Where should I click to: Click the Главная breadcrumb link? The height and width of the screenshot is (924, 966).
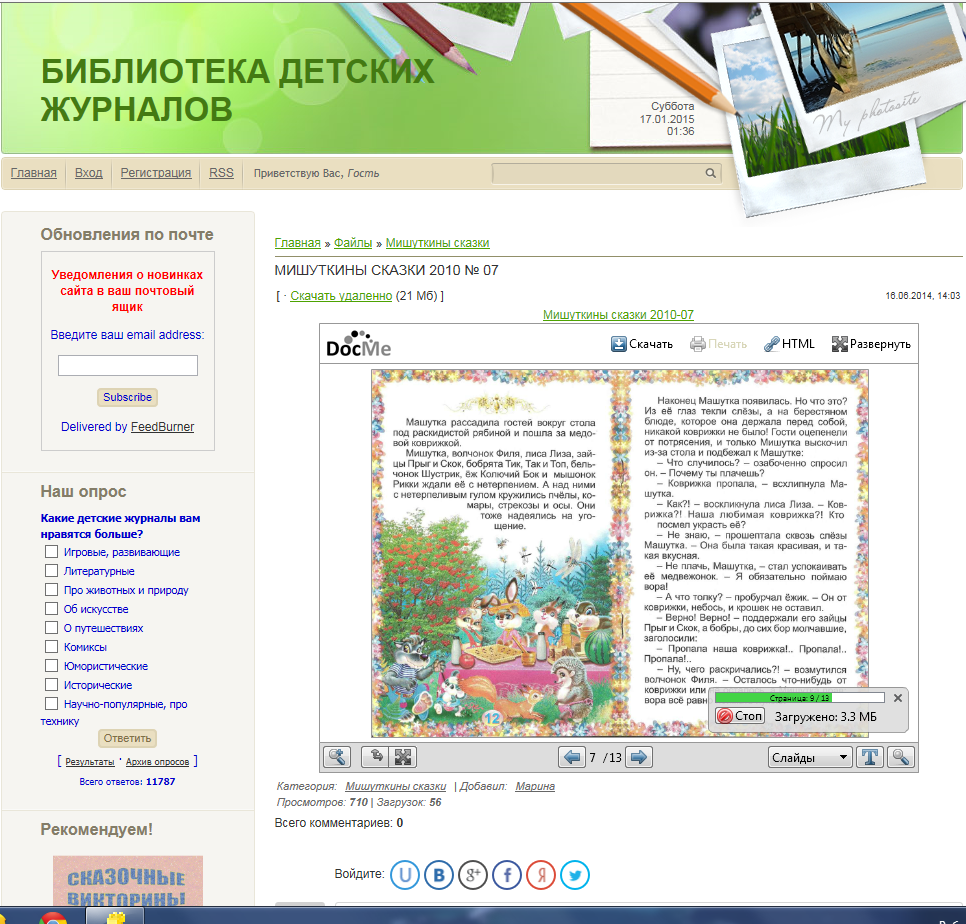tap(298, 243)
